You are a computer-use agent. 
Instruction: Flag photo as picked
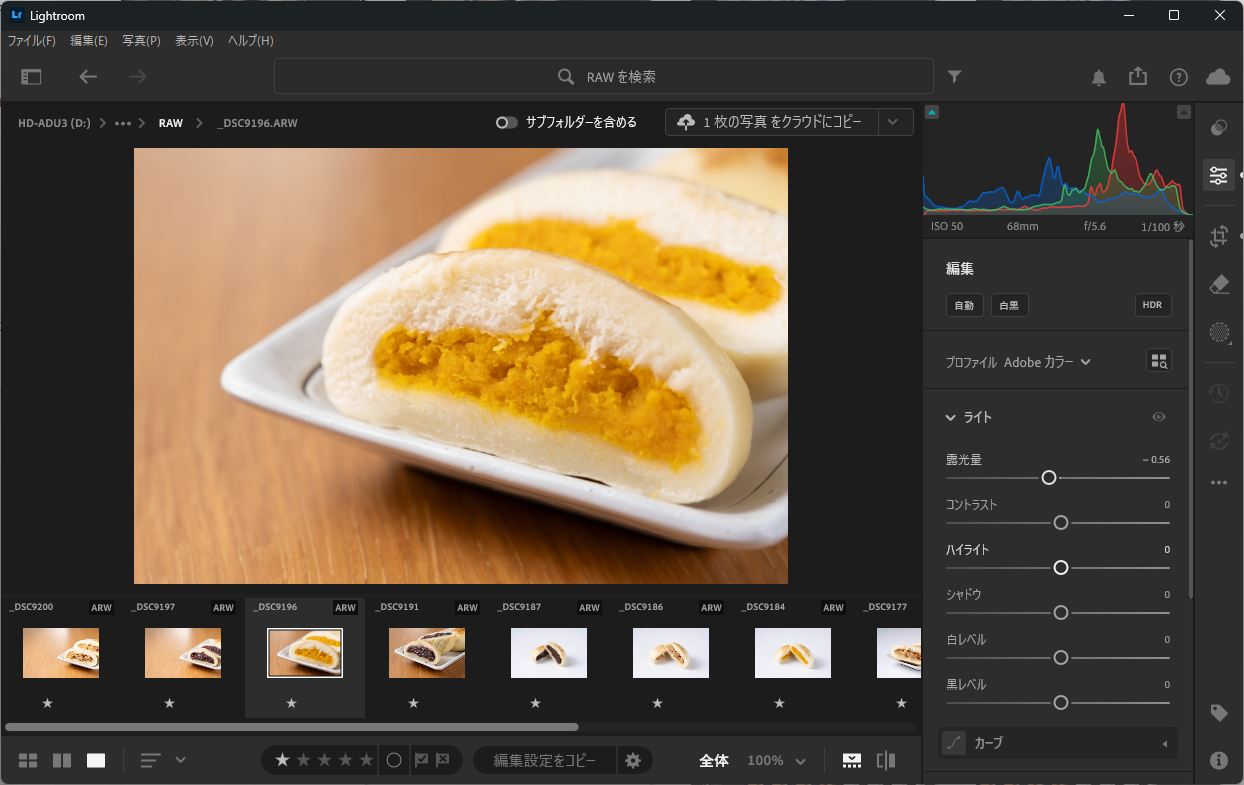tap(421, 760)
